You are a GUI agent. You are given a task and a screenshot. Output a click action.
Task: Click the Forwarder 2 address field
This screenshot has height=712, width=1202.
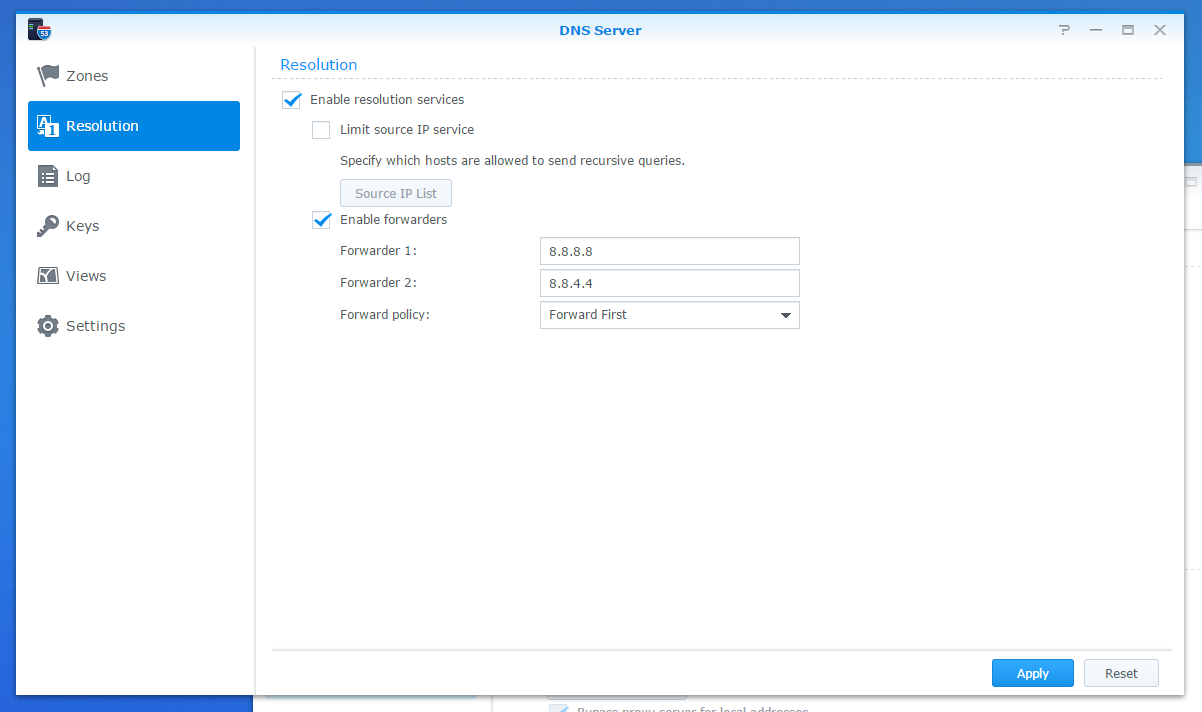point(669,283)
